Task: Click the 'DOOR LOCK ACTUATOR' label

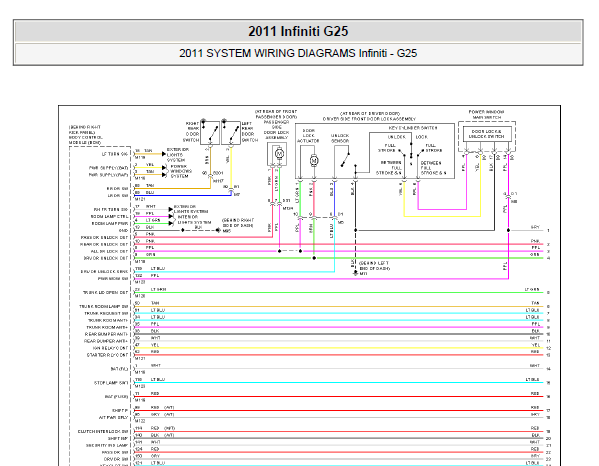Action: click(x=308, y=136)
